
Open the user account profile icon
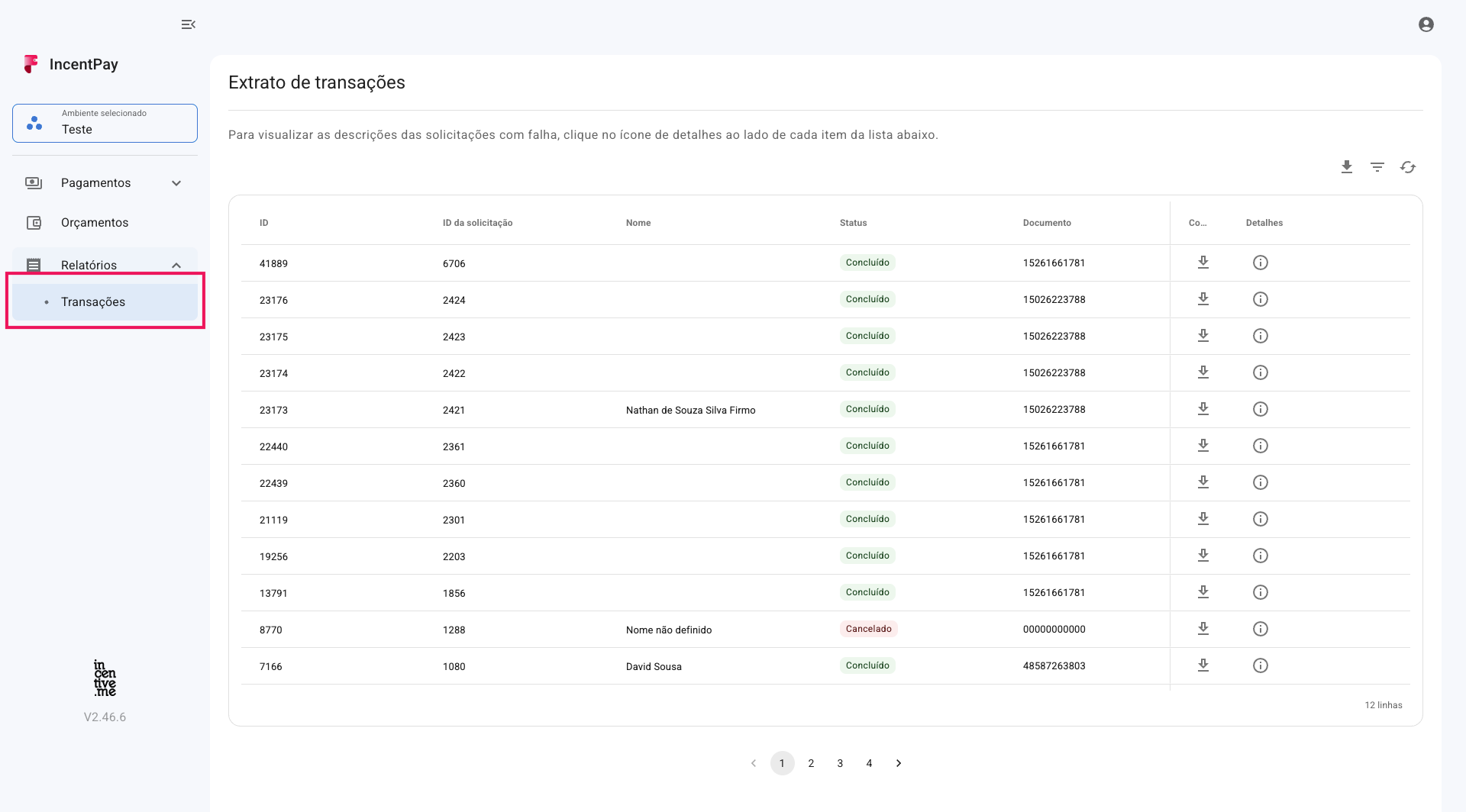coord(1426,24)
